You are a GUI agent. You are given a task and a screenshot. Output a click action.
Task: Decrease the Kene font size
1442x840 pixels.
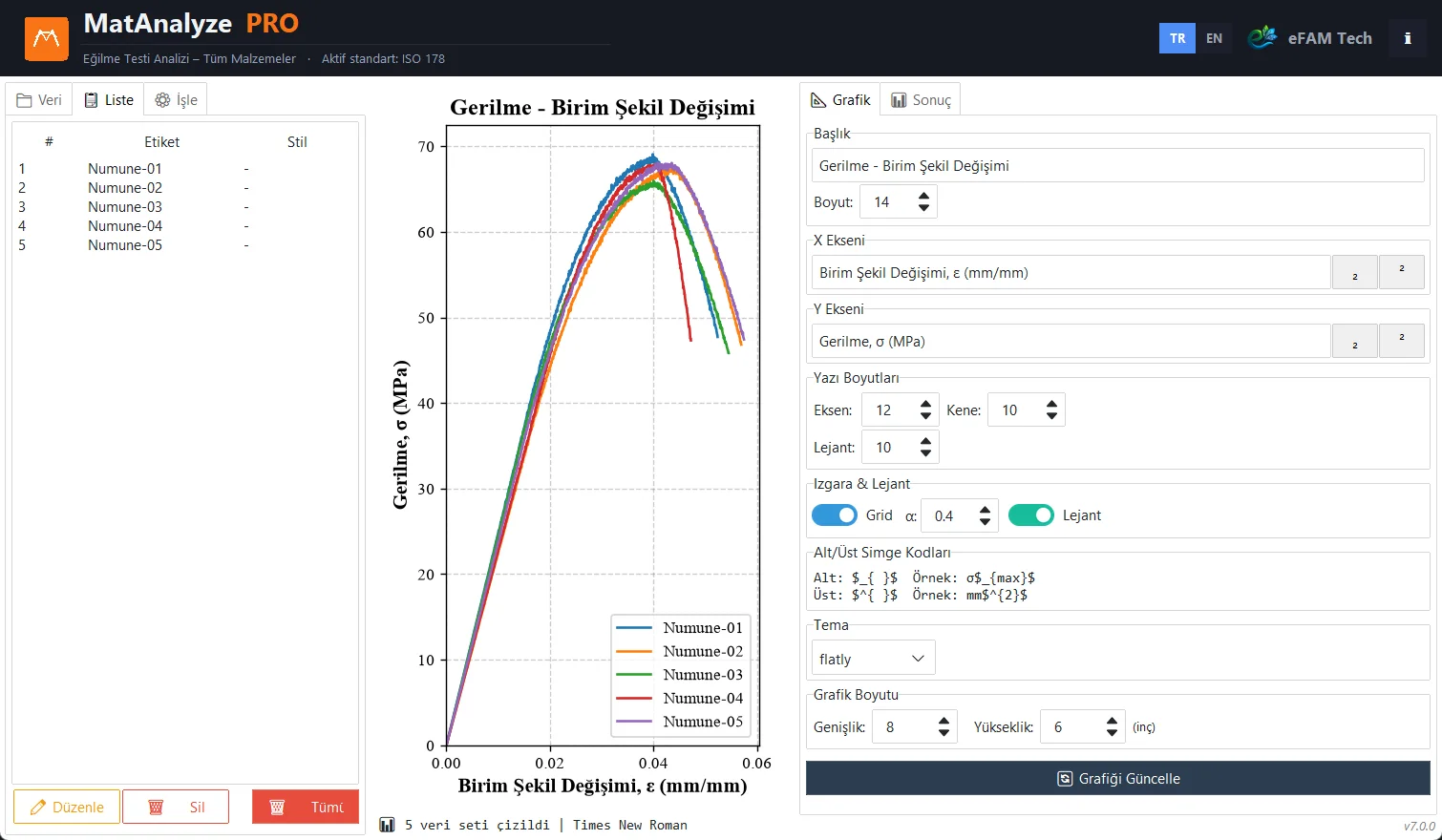(1051, 416)
